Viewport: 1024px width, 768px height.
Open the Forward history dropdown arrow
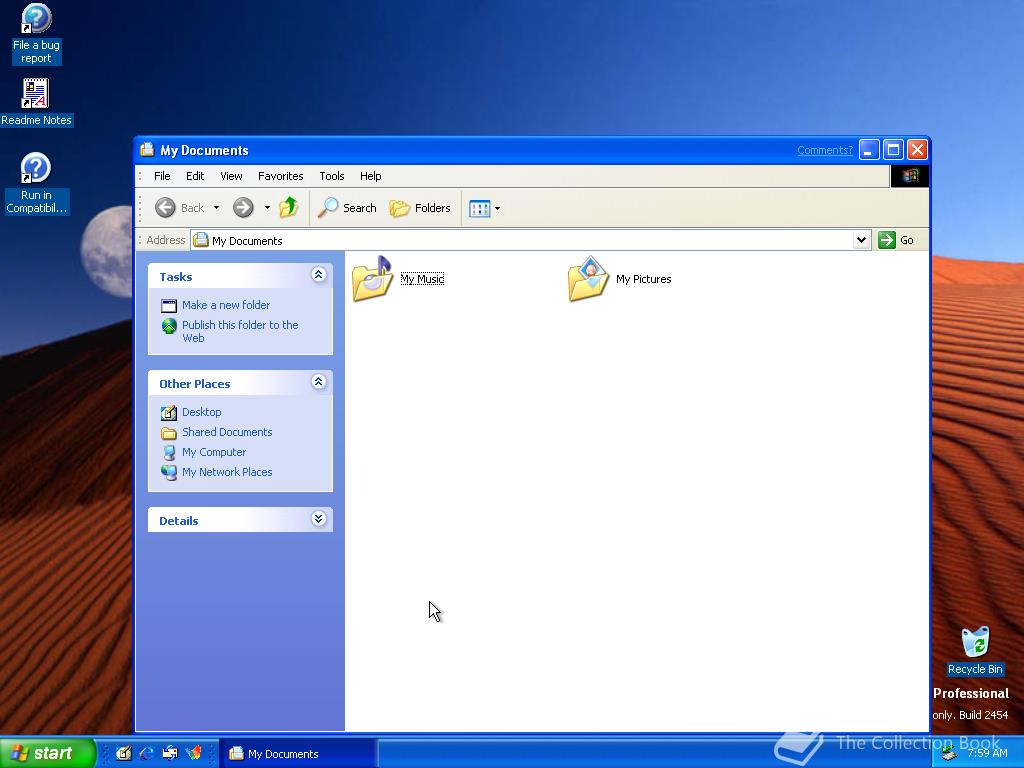point(267,208)
